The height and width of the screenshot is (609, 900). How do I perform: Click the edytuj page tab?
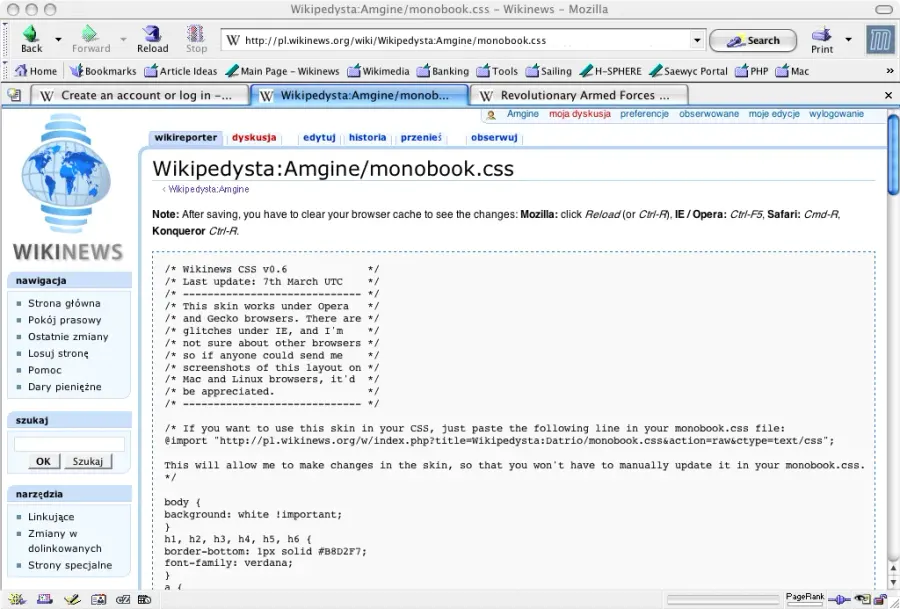(x=319, y=138)
